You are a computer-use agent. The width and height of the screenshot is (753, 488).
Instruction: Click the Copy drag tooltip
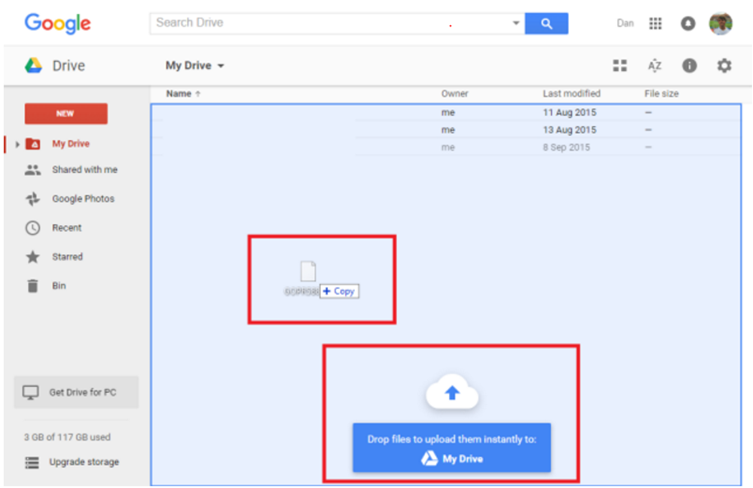[x=340, y=291]
